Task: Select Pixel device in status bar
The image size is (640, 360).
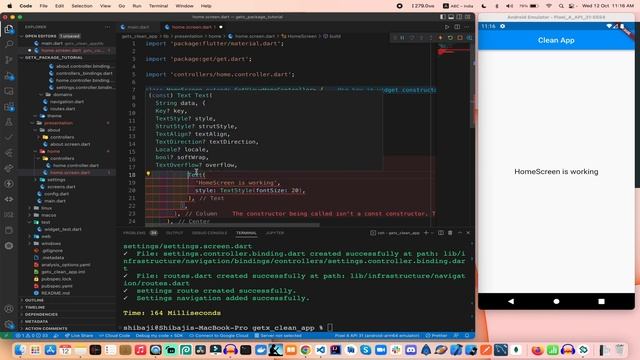Action: click(377, 336)
